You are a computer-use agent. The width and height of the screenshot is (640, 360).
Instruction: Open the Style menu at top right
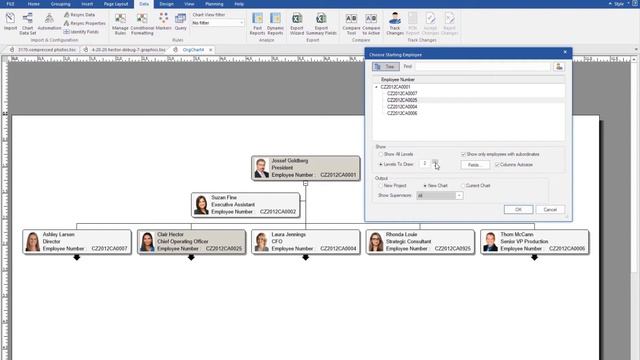619,4
